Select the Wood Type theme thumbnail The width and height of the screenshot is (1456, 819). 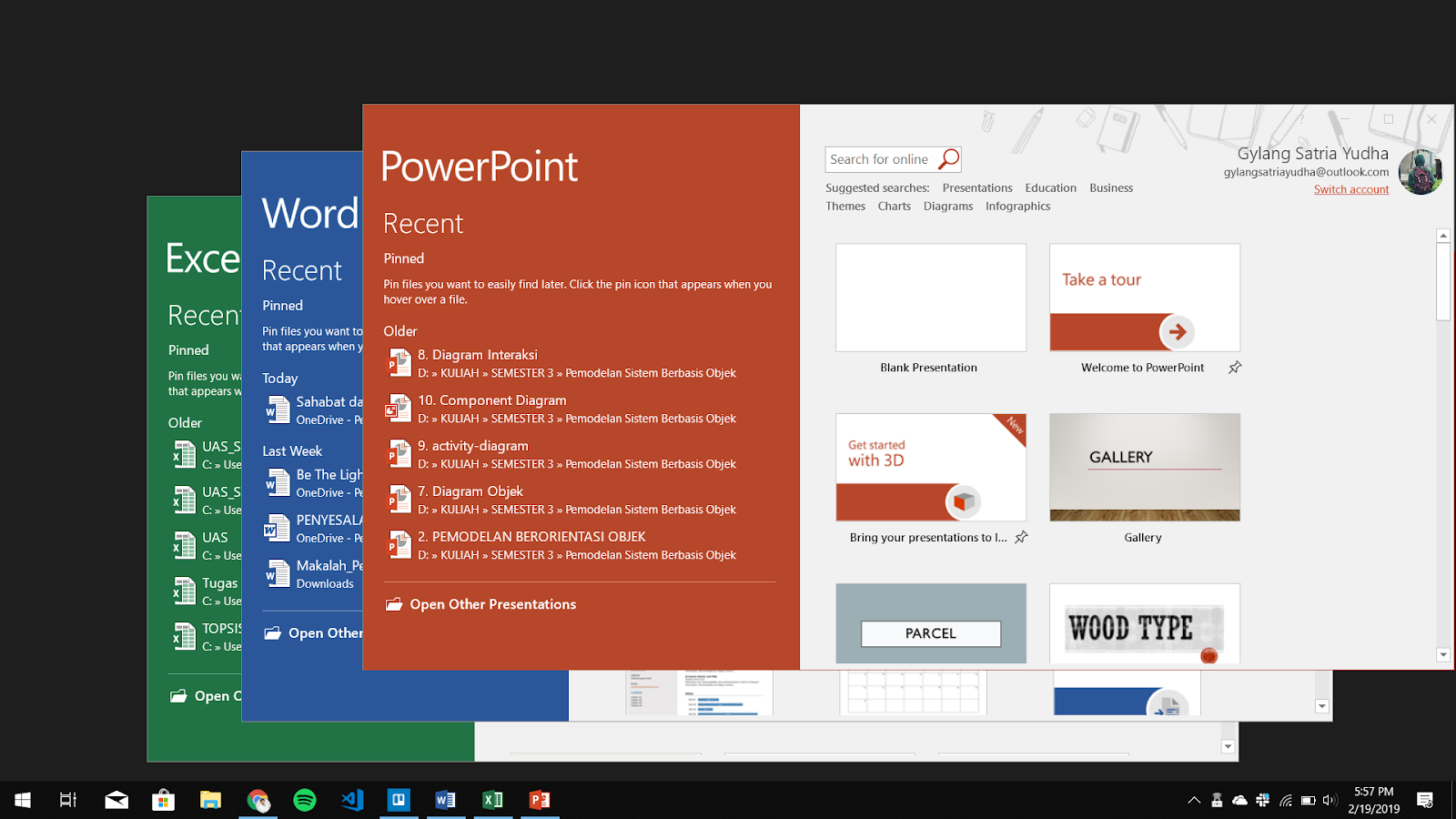(1145, 623)
